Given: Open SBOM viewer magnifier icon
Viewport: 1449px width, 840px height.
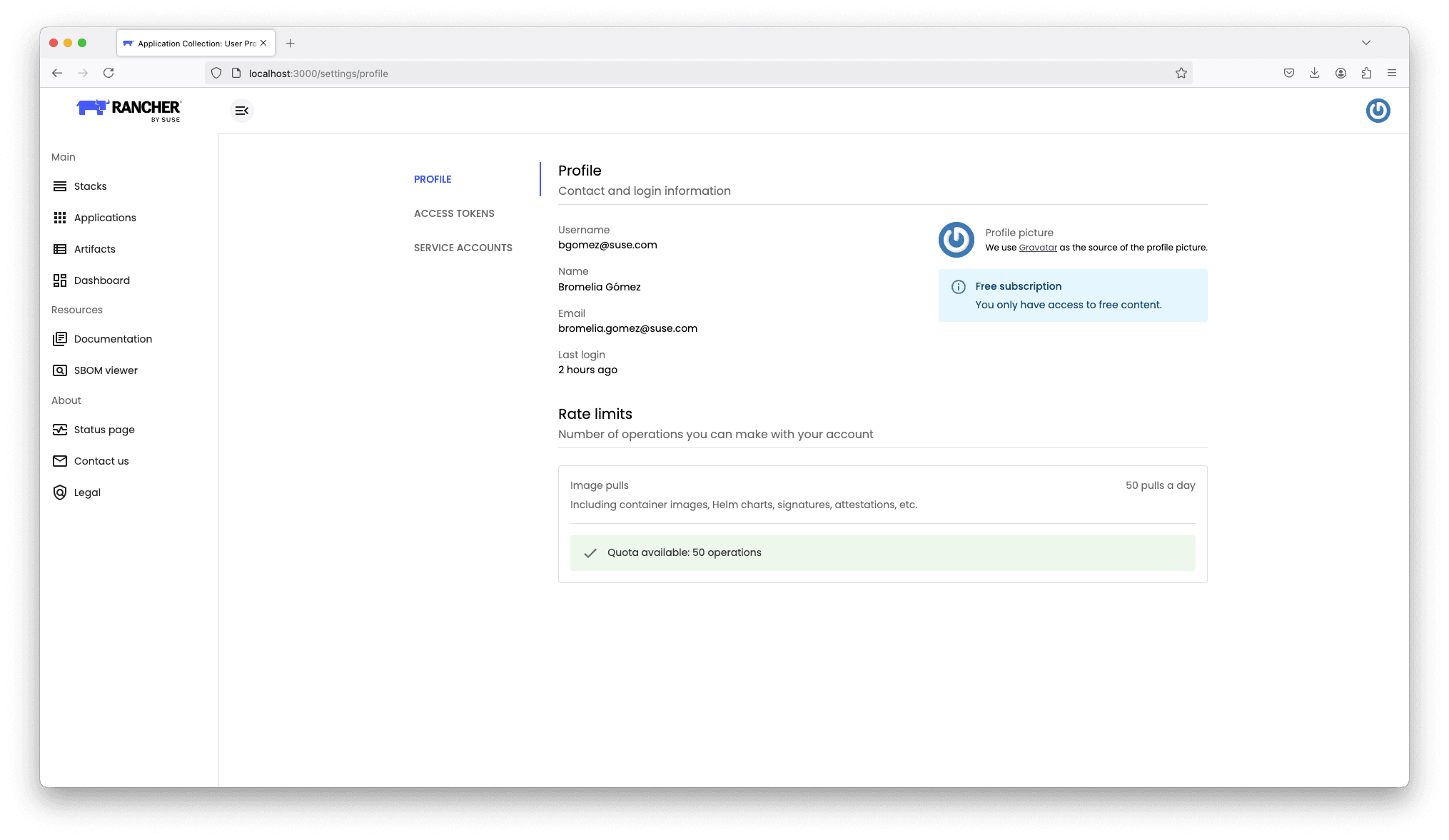Looking at the screenshot, I should coord(60,370).
